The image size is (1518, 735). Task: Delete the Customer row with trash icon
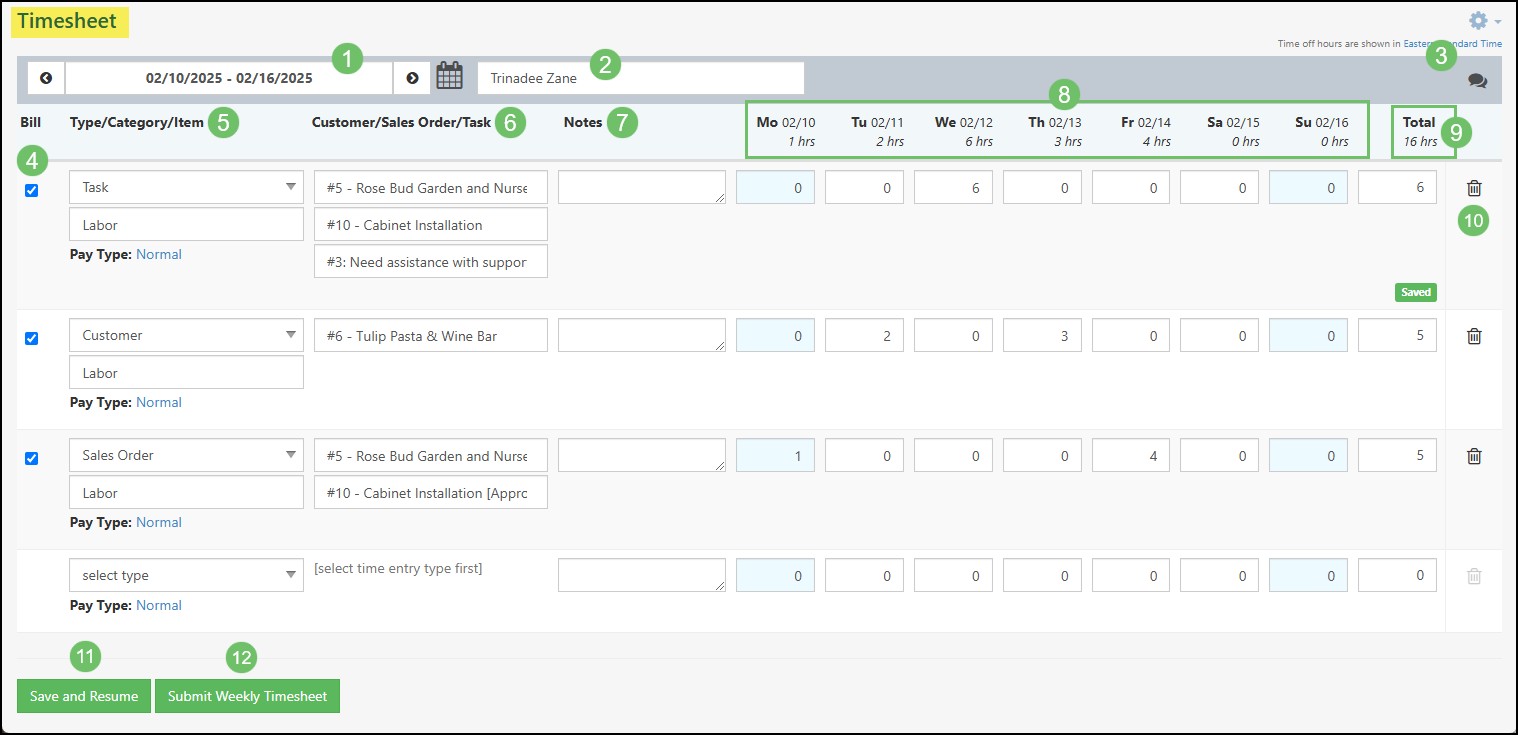point(1474,336)
